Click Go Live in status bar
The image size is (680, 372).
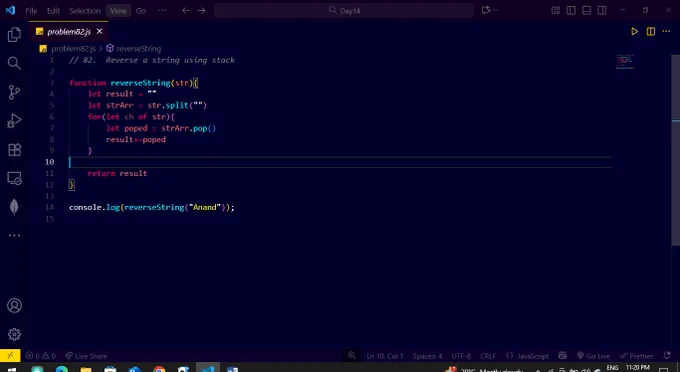pyautogui.click(x=593, y=356)
